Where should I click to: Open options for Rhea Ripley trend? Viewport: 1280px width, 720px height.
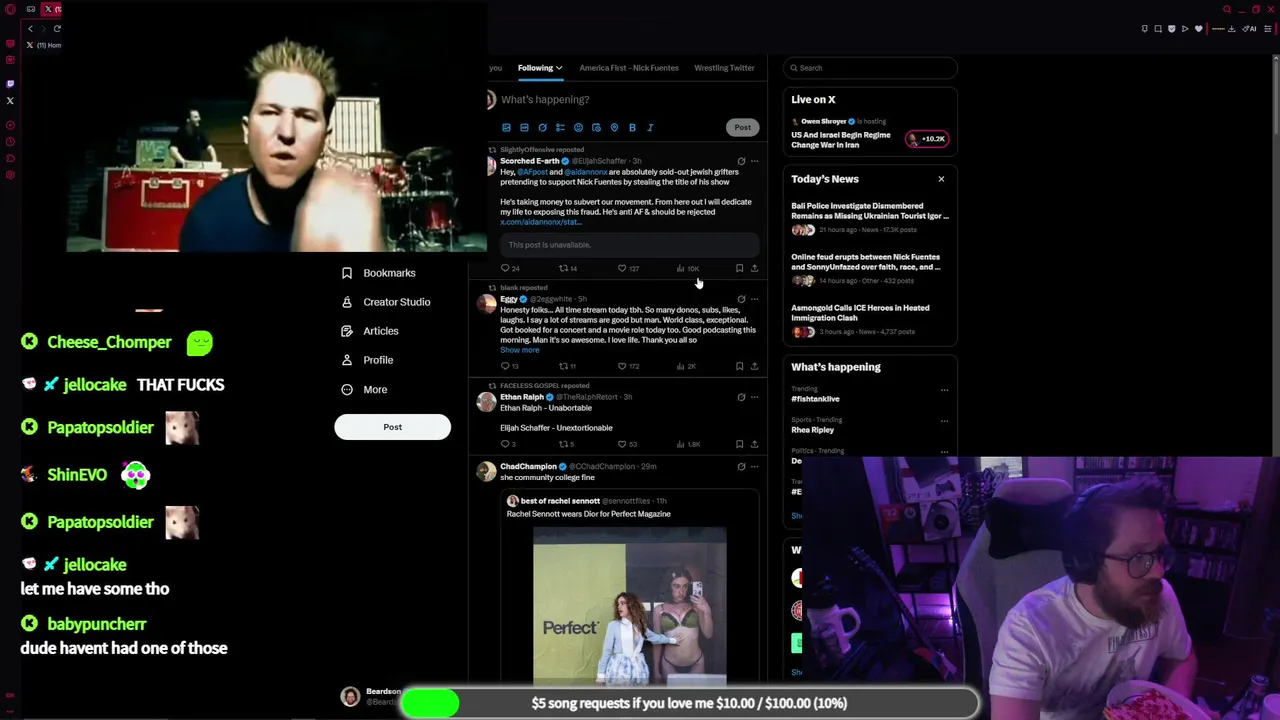(x=944, y=421)
